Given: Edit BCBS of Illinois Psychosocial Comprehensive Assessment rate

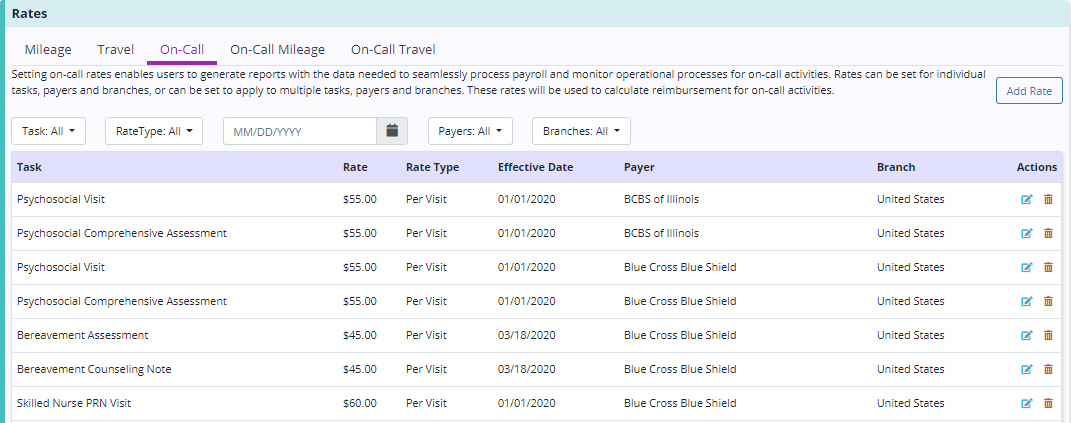Looking at the screenshot, I should point(1026,234).
